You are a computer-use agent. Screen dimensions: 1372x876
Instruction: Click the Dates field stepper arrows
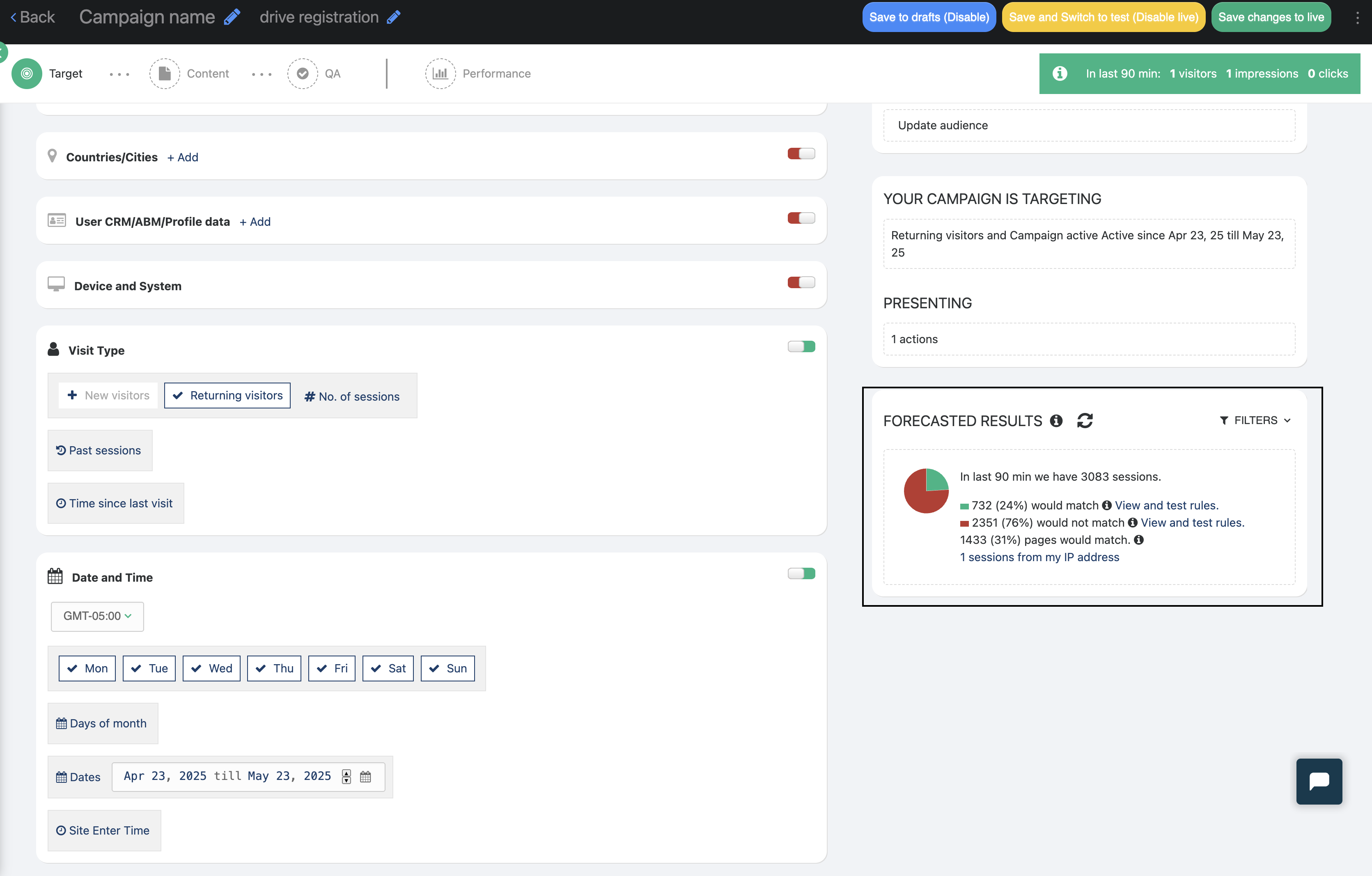click(346, 776)
